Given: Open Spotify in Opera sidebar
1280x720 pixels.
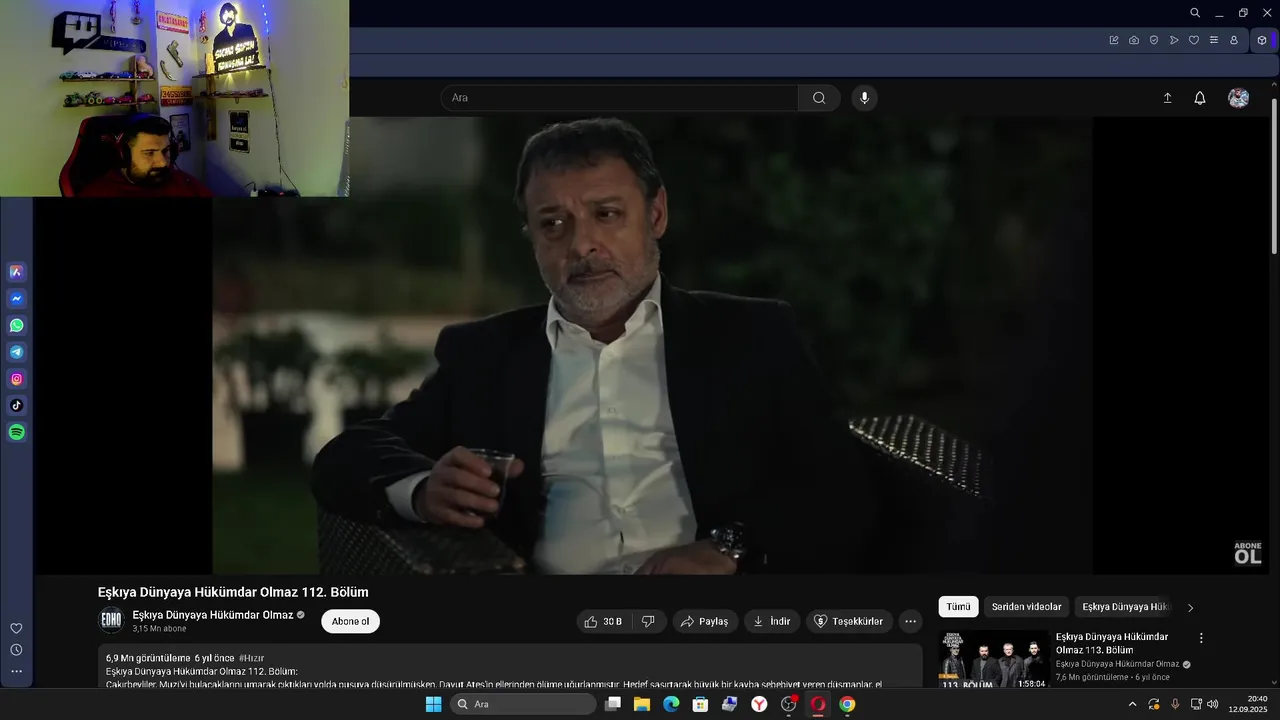Looking at the screenshot, I should 16,433.
